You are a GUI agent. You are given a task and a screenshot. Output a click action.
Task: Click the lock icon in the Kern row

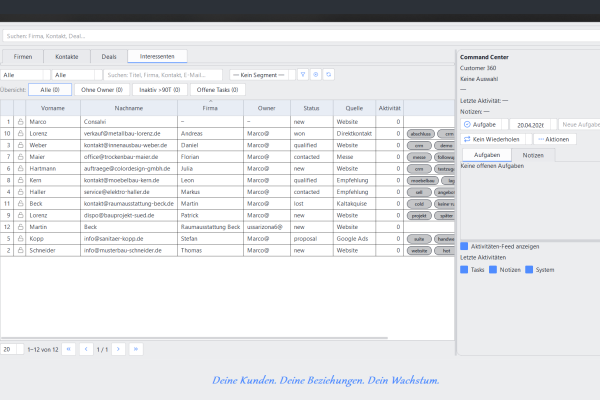[x=20, y=180]
